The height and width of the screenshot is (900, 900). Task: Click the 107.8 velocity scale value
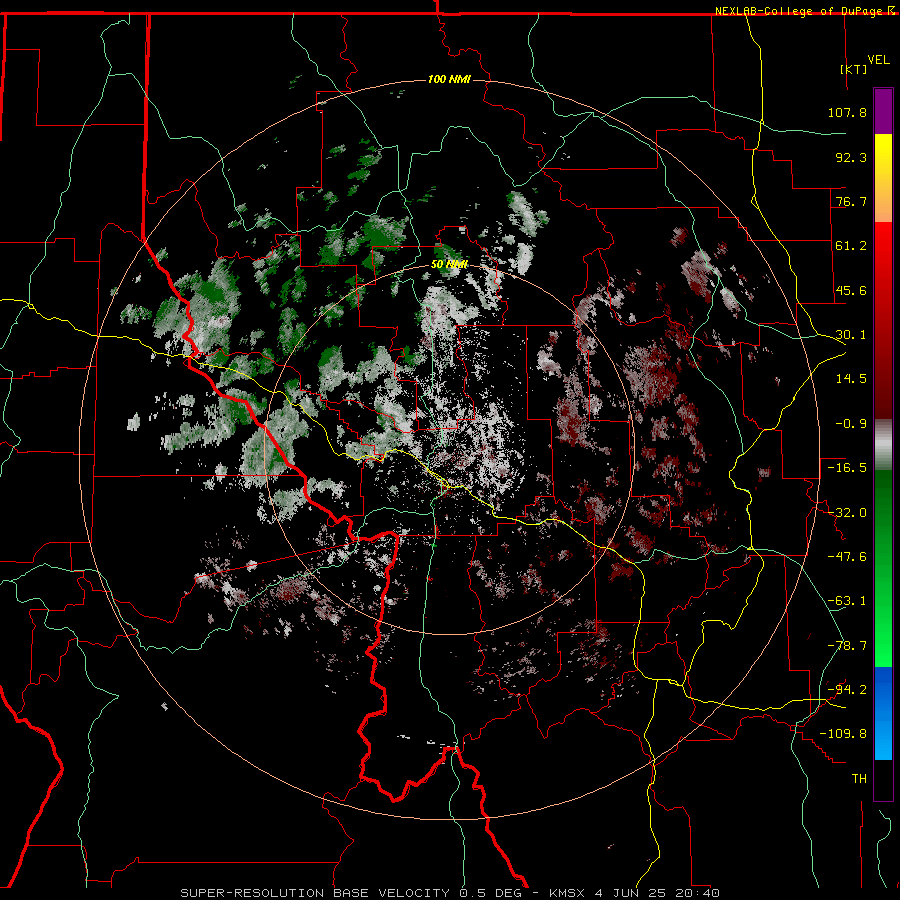(847, 112)
